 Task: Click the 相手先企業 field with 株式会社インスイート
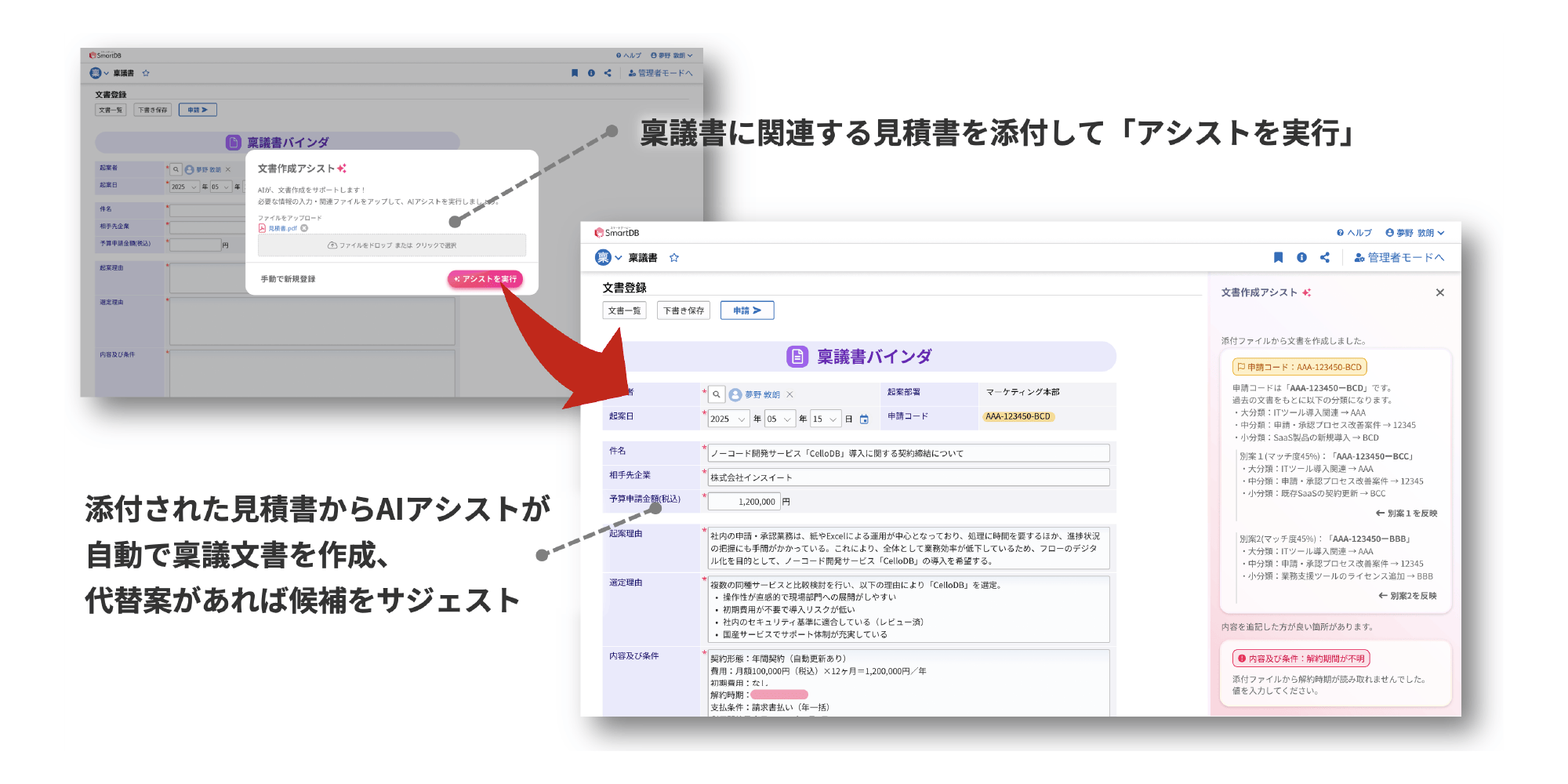tap(909, 477)
